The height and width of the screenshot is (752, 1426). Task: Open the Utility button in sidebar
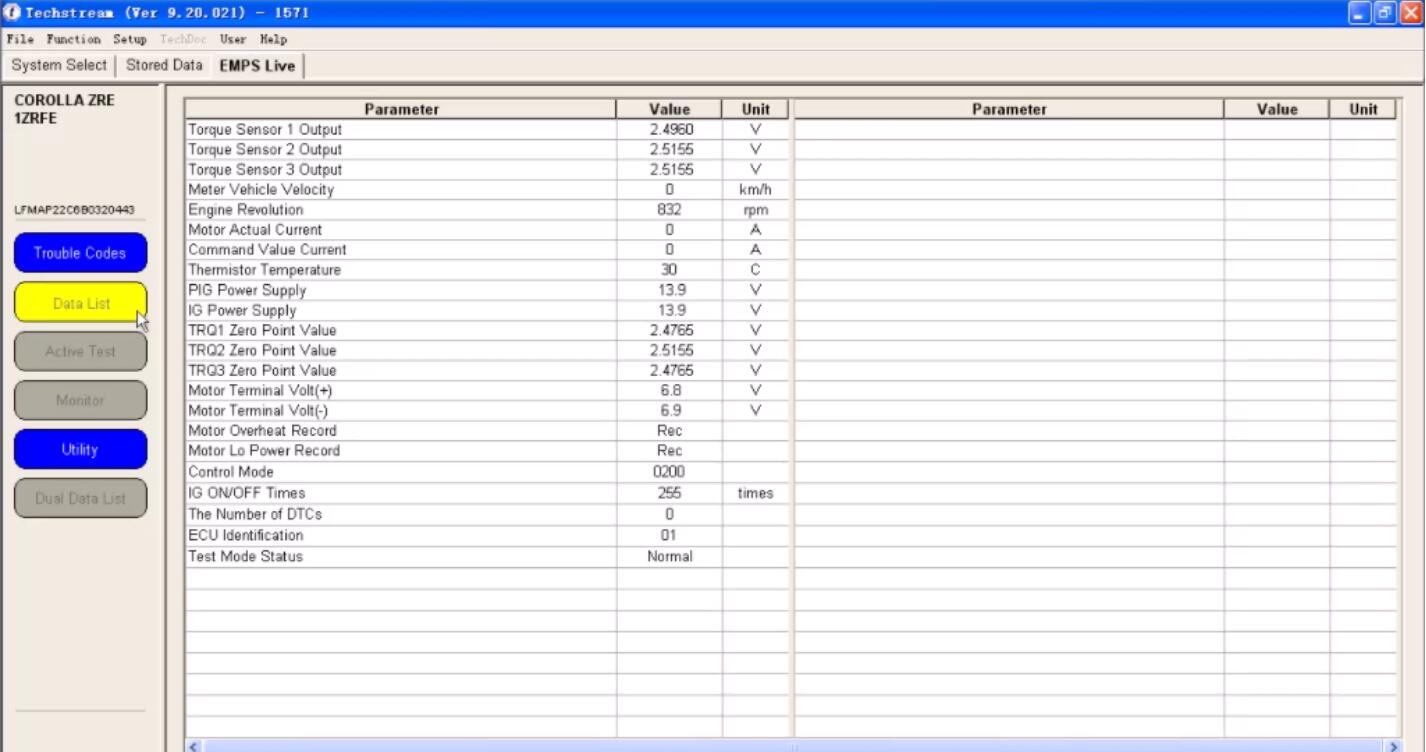tap(80, 450)
